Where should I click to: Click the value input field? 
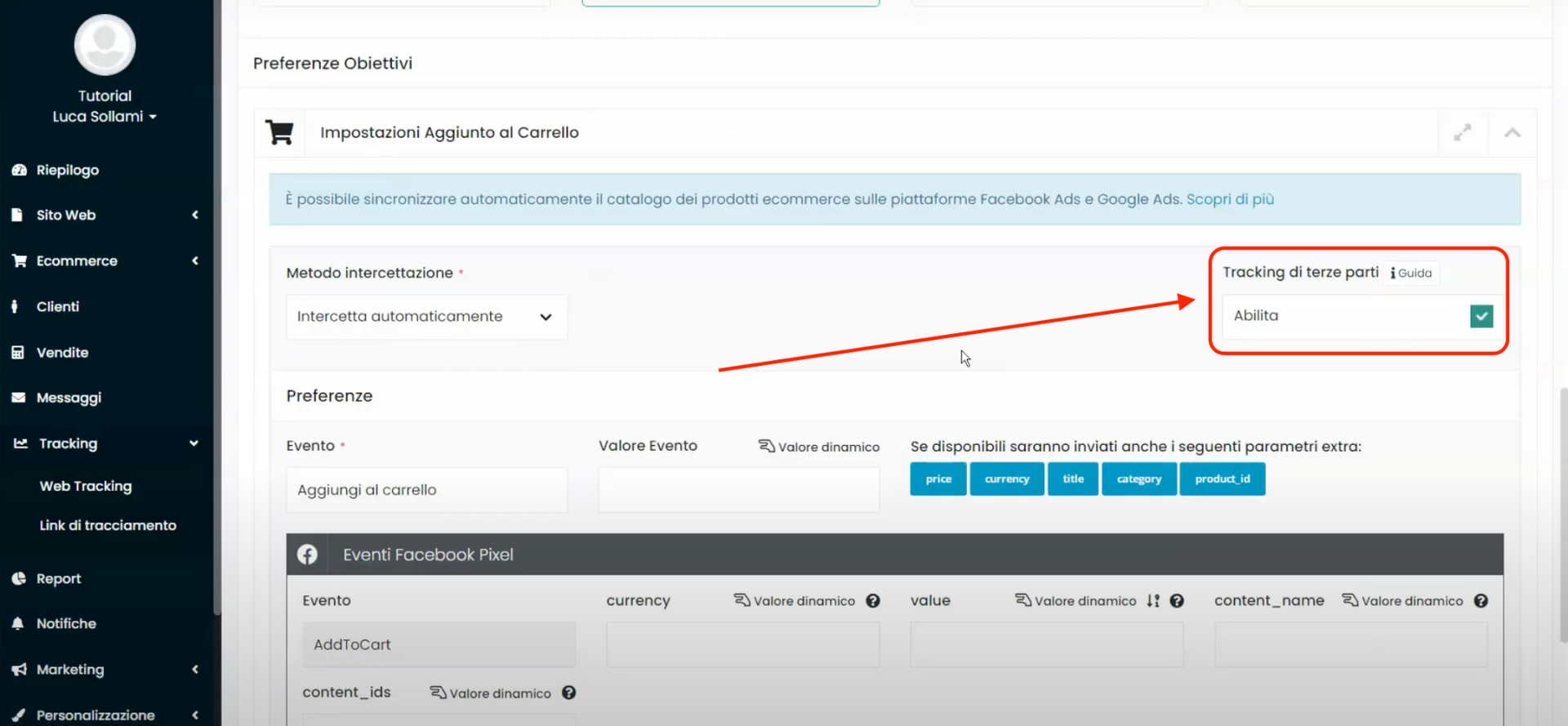point(1047,644)
